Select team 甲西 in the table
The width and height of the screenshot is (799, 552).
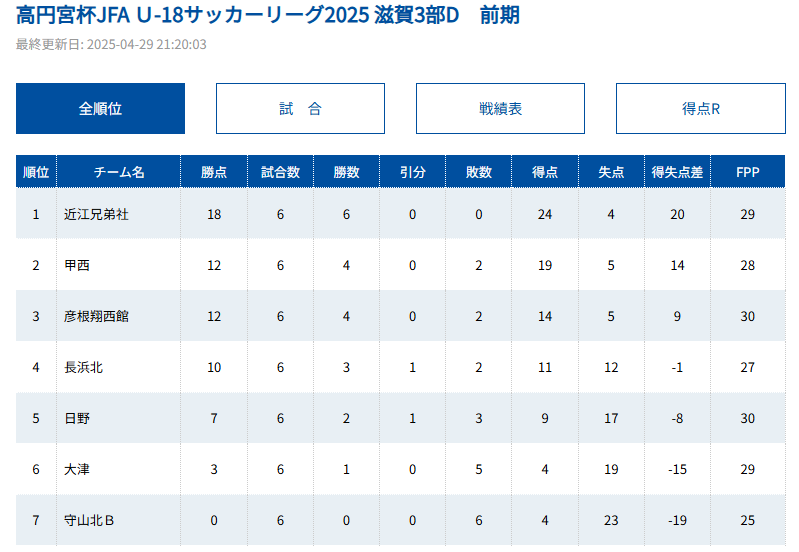(x=77, y=265)
